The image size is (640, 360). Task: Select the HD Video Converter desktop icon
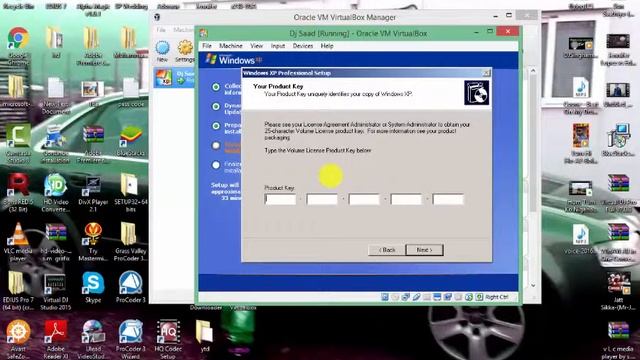click(x=56, y=193)
